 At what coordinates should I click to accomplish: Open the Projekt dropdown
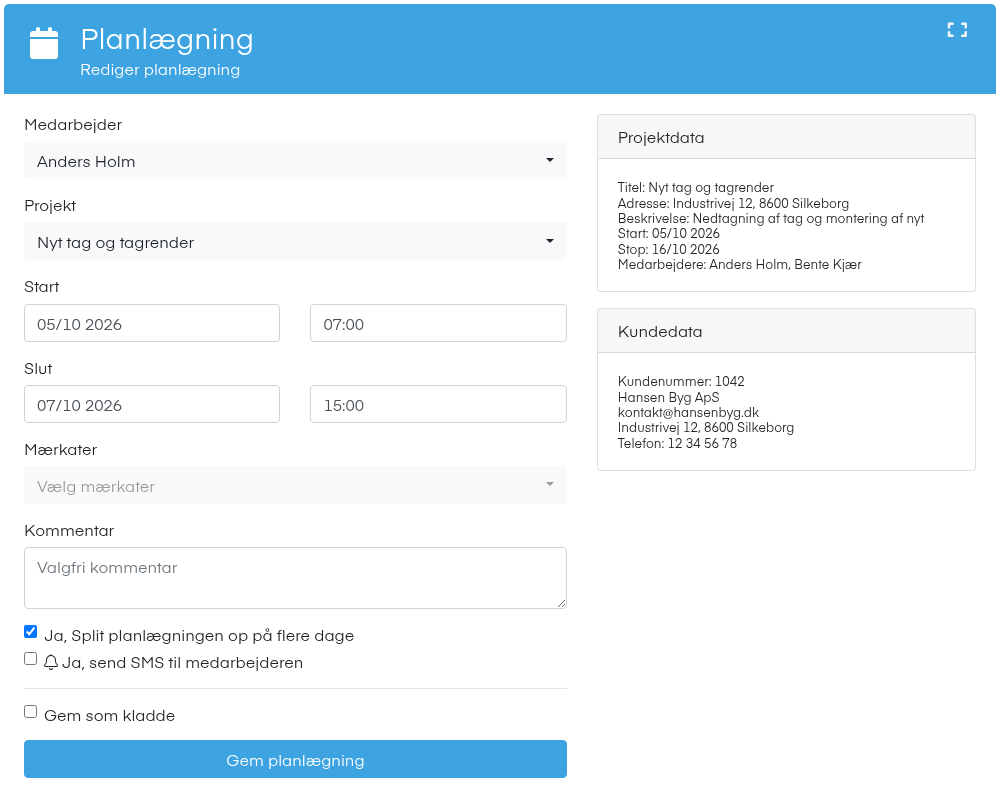pyautogui.click(x=295, y=242)
